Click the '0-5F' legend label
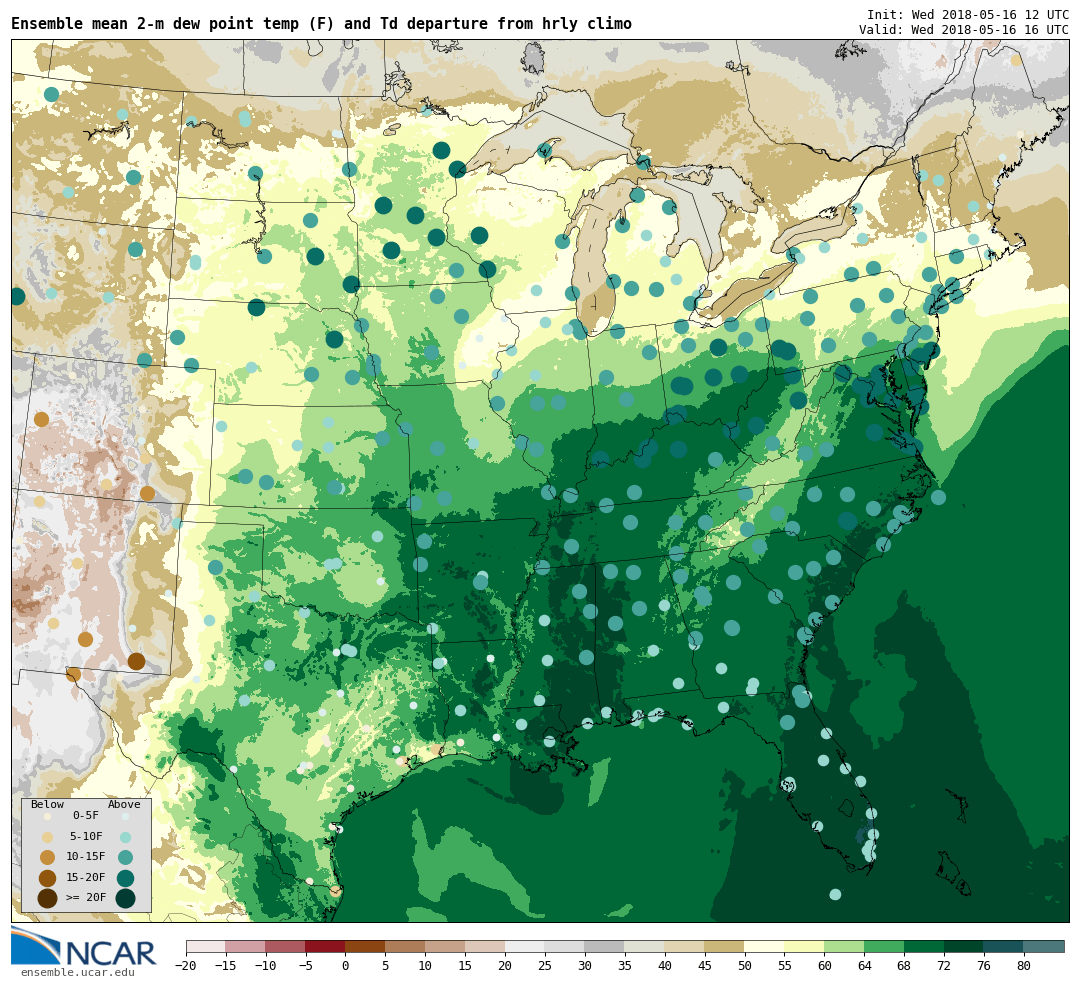Image resolution: width=1080 pixels, height=985 pixels. click(x=86, y=816)
